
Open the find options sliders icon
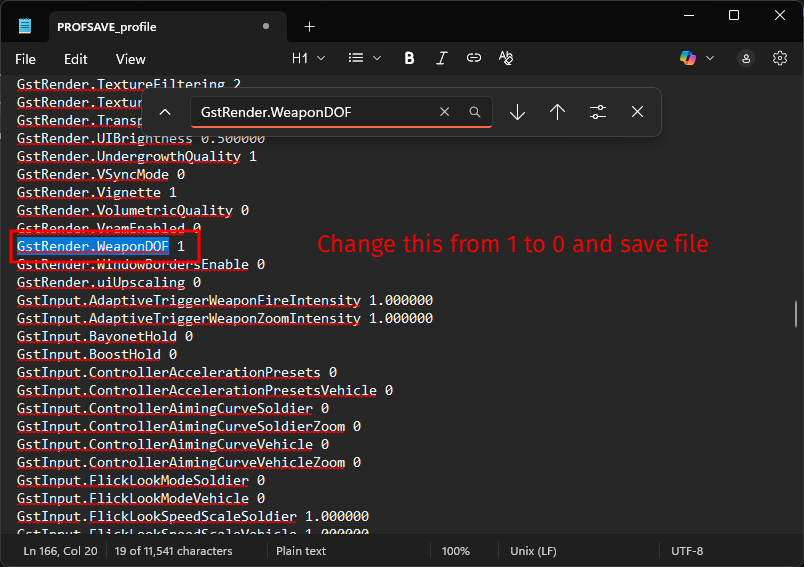(x=597, y=112)
